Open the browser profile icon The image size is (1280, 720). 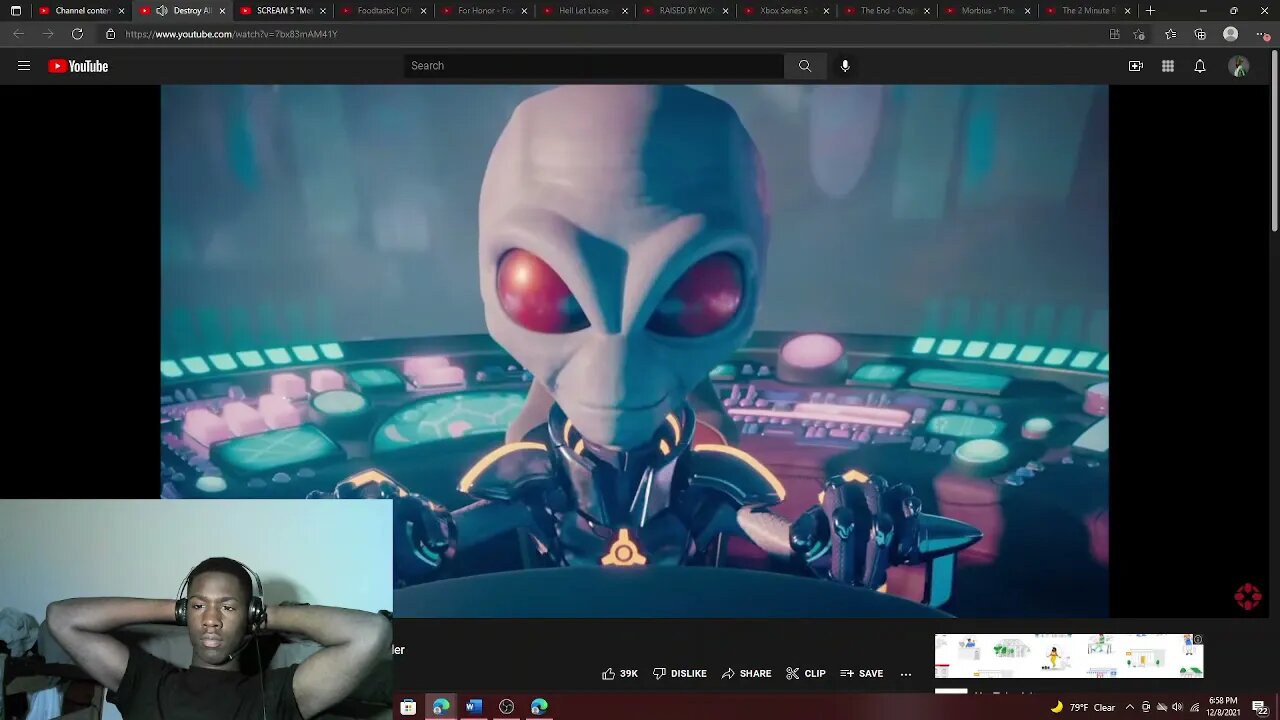click(1231, 34)
